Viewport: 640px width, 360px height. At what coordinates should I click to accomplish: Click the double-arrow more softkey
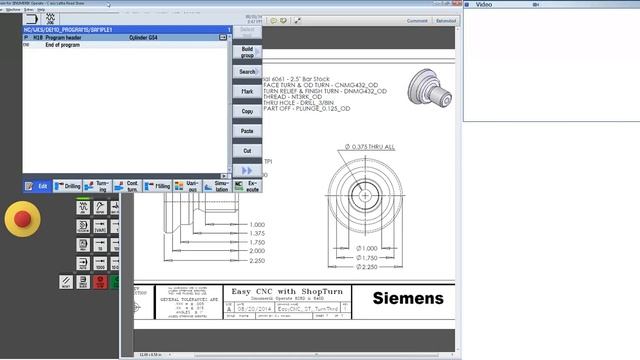pos(247,171)
